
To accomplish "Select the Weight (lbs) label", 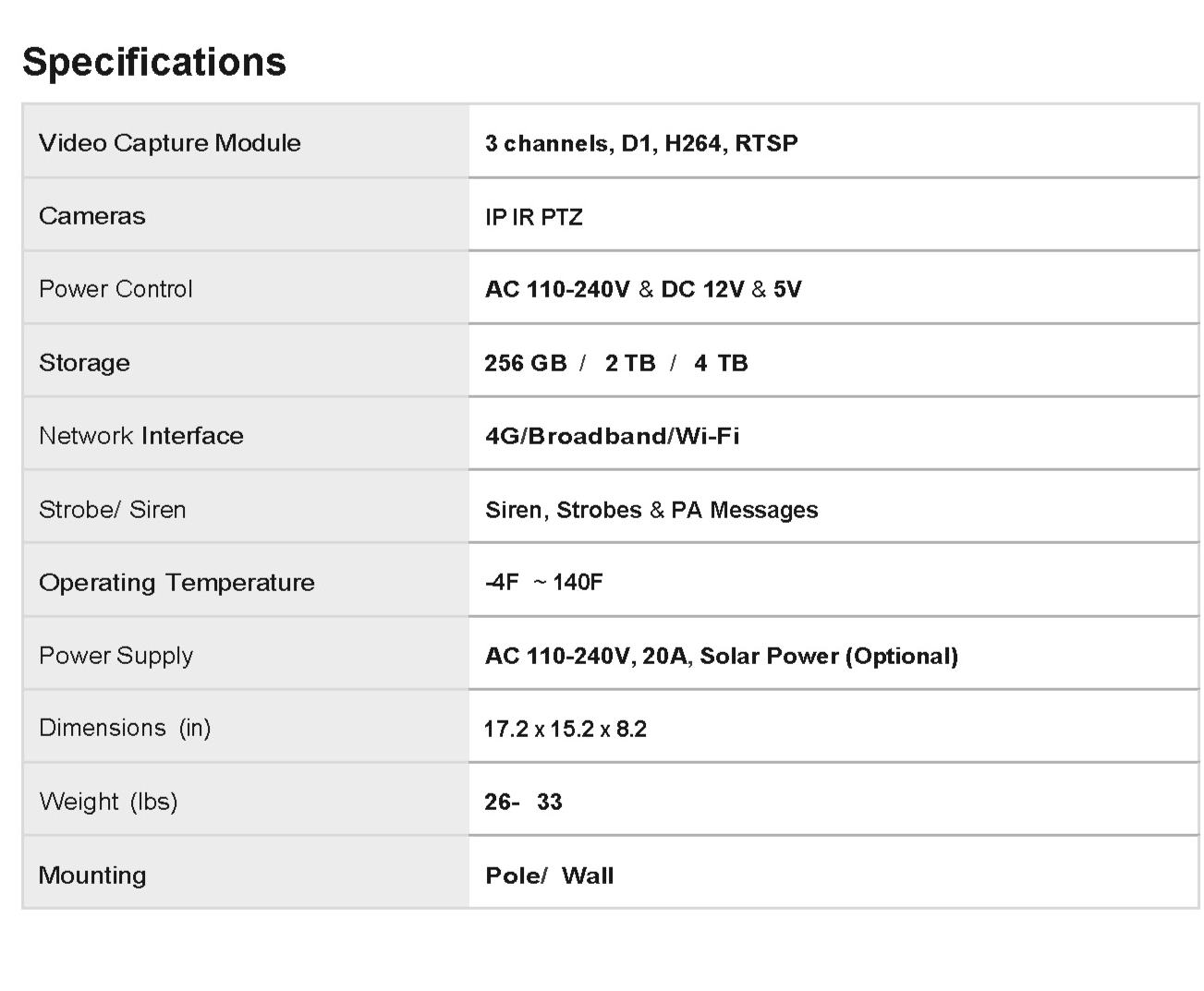I will coord(108,801).
